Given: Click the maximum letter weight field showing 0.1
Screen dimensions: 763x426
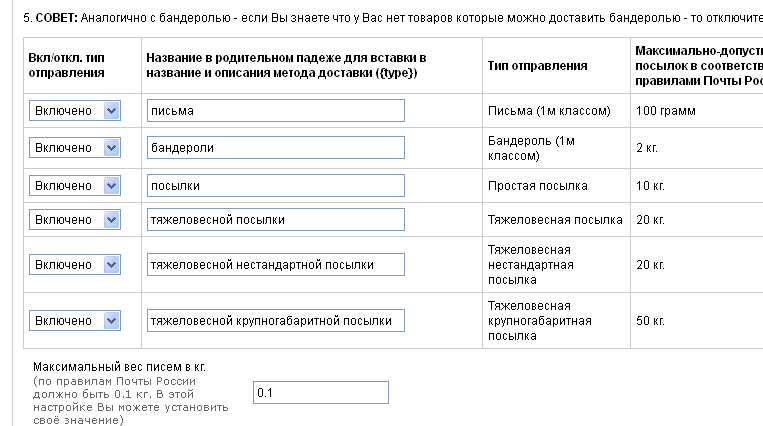Looking at the screenshot, I should pyautogui.click(x=320, y=394).
